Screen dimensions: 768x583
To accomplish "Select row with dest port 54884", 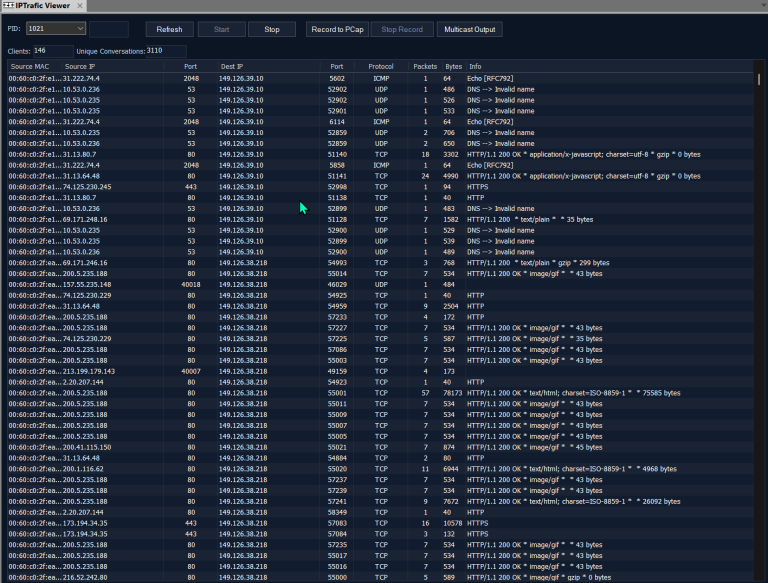I will [x=380, y=458].
